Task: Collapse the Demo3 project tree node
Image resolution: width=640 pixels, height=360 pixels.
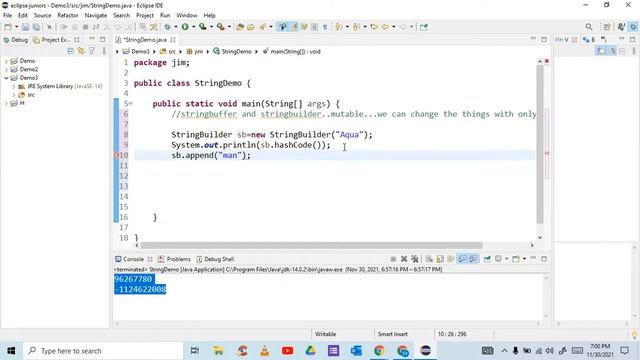Action: coord(7,78)
